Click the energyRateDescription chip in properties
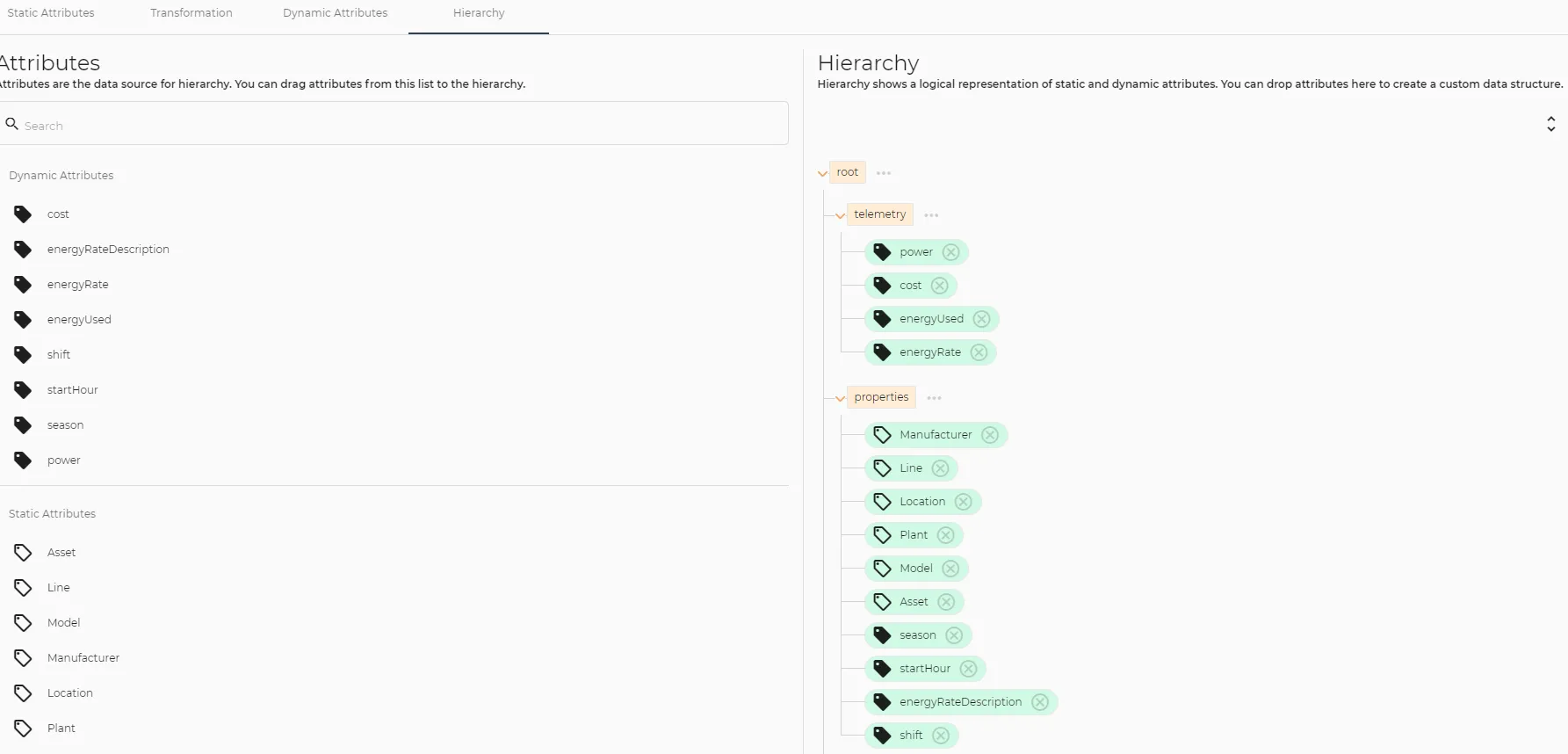 pos(961,702)
